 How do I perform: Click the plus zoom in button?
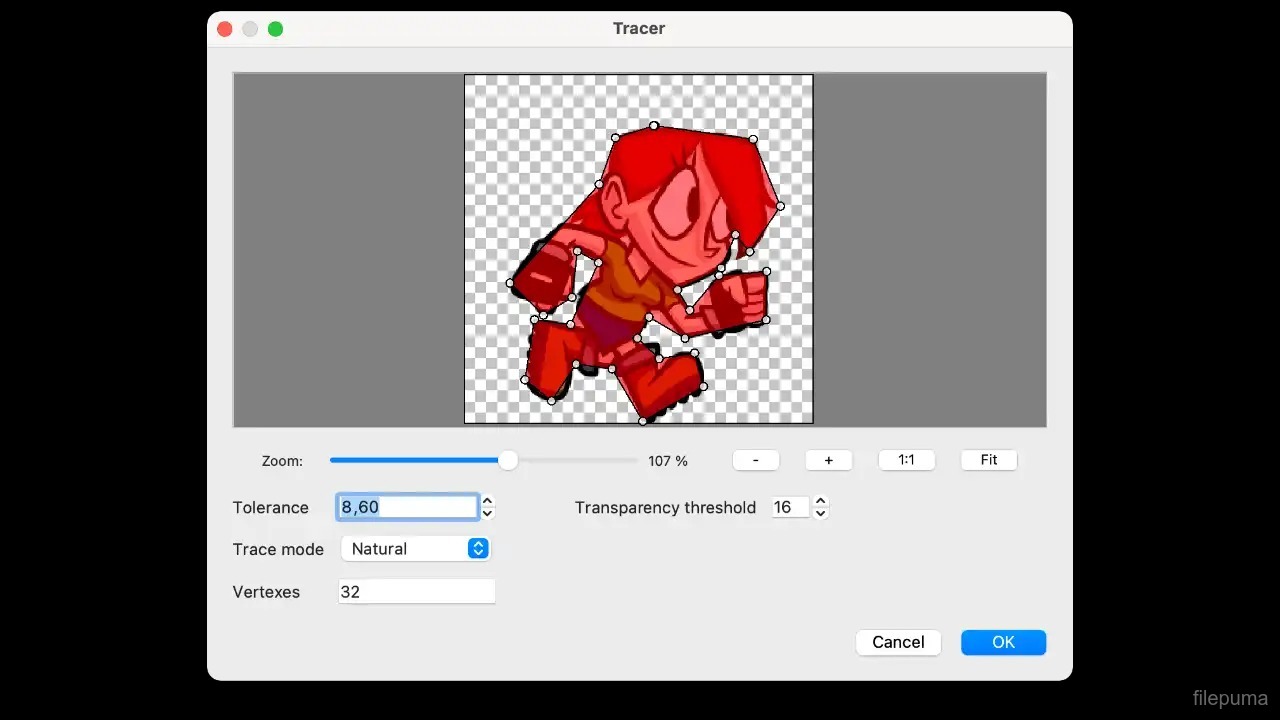(x=828, y=460)
